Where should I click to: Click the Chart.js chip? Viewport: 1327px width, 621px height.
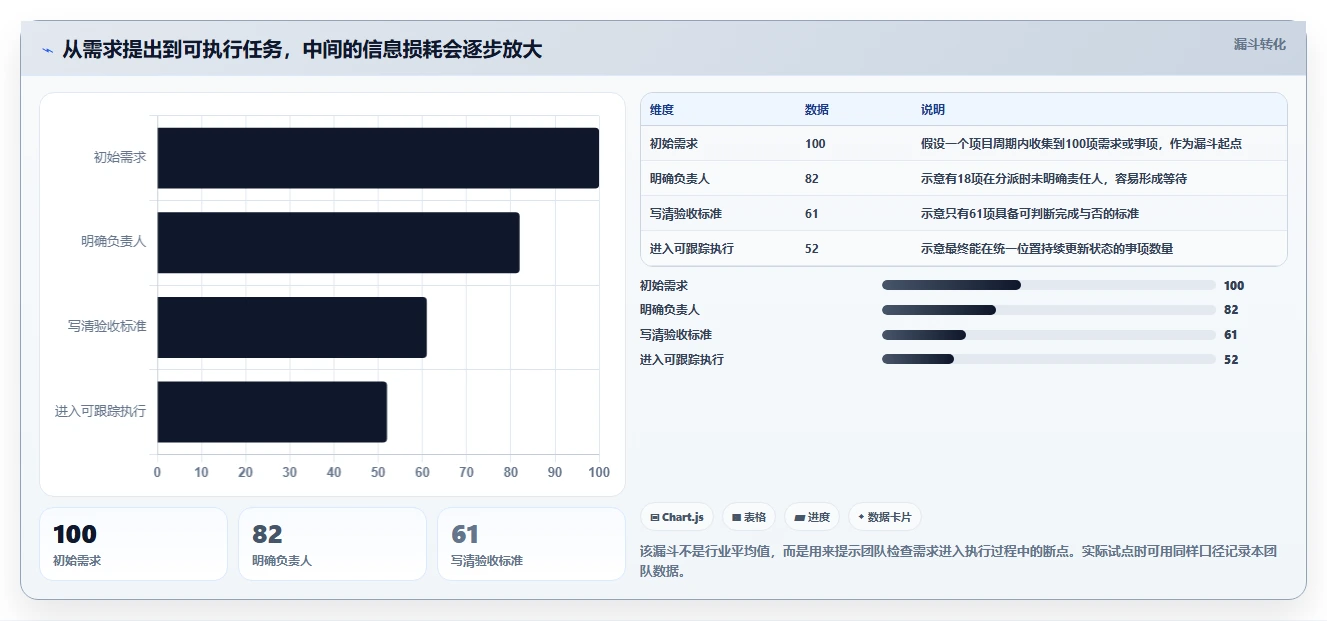point(677,517)
